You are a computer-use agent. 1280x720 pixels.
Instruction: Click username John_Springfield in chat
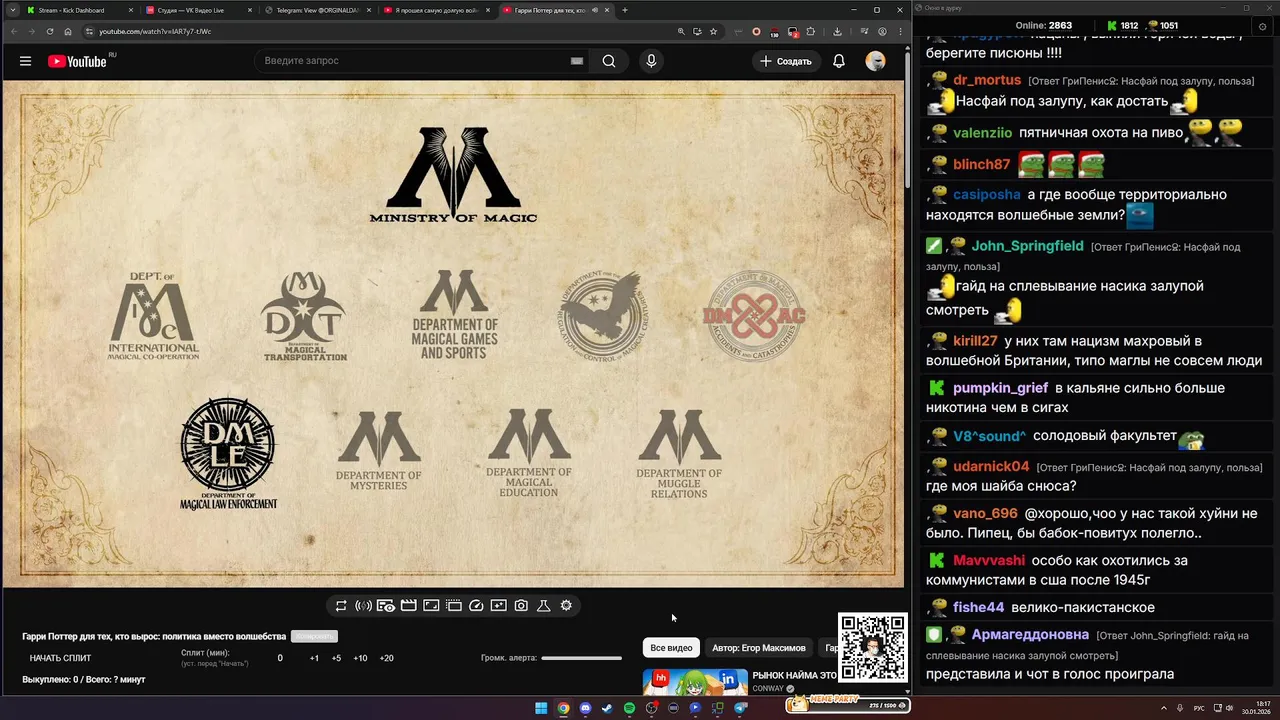(x=1027, y=246)
